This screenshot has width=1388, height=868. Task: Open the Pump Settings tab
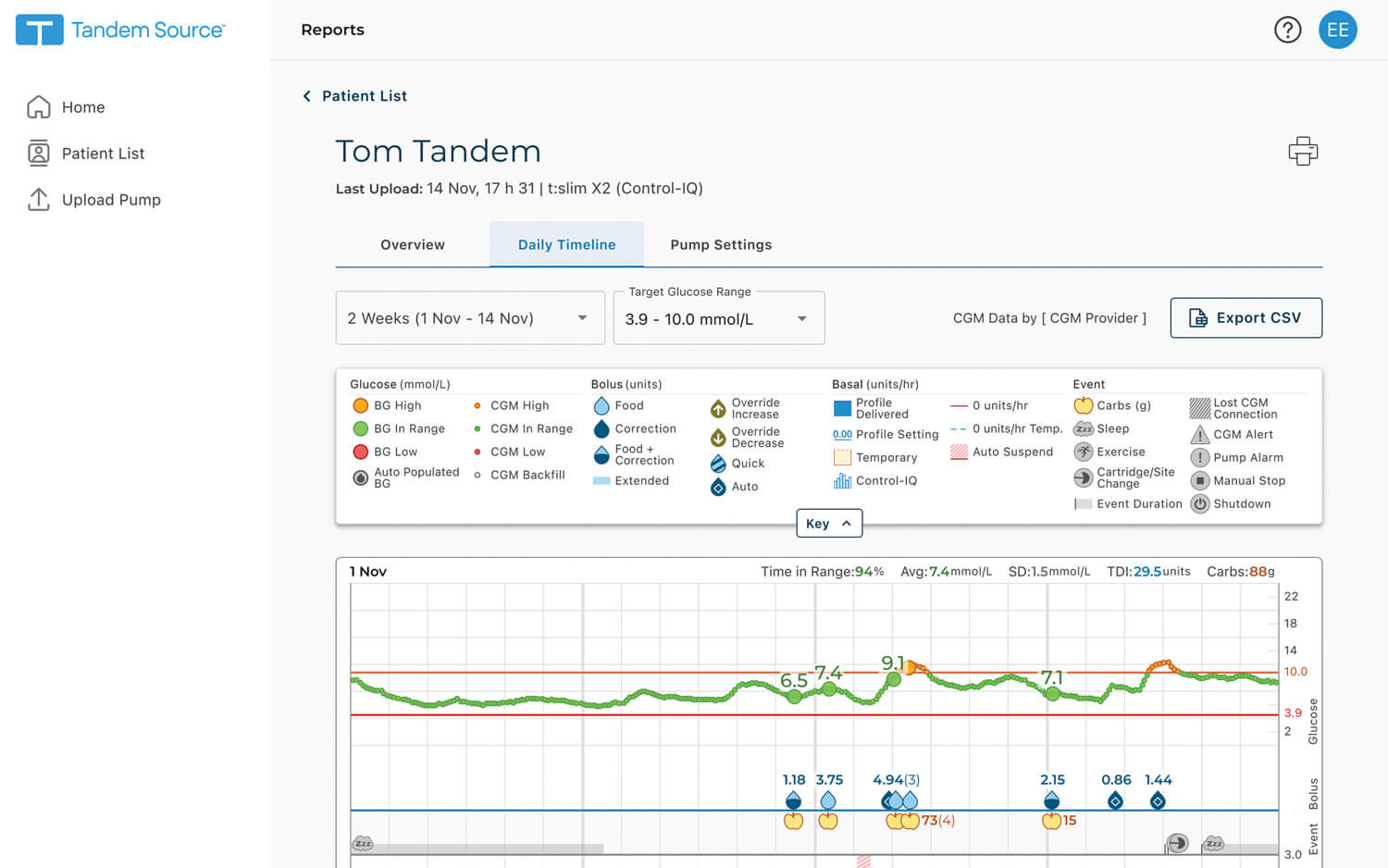pyautogui.click(x=721, y=244)
